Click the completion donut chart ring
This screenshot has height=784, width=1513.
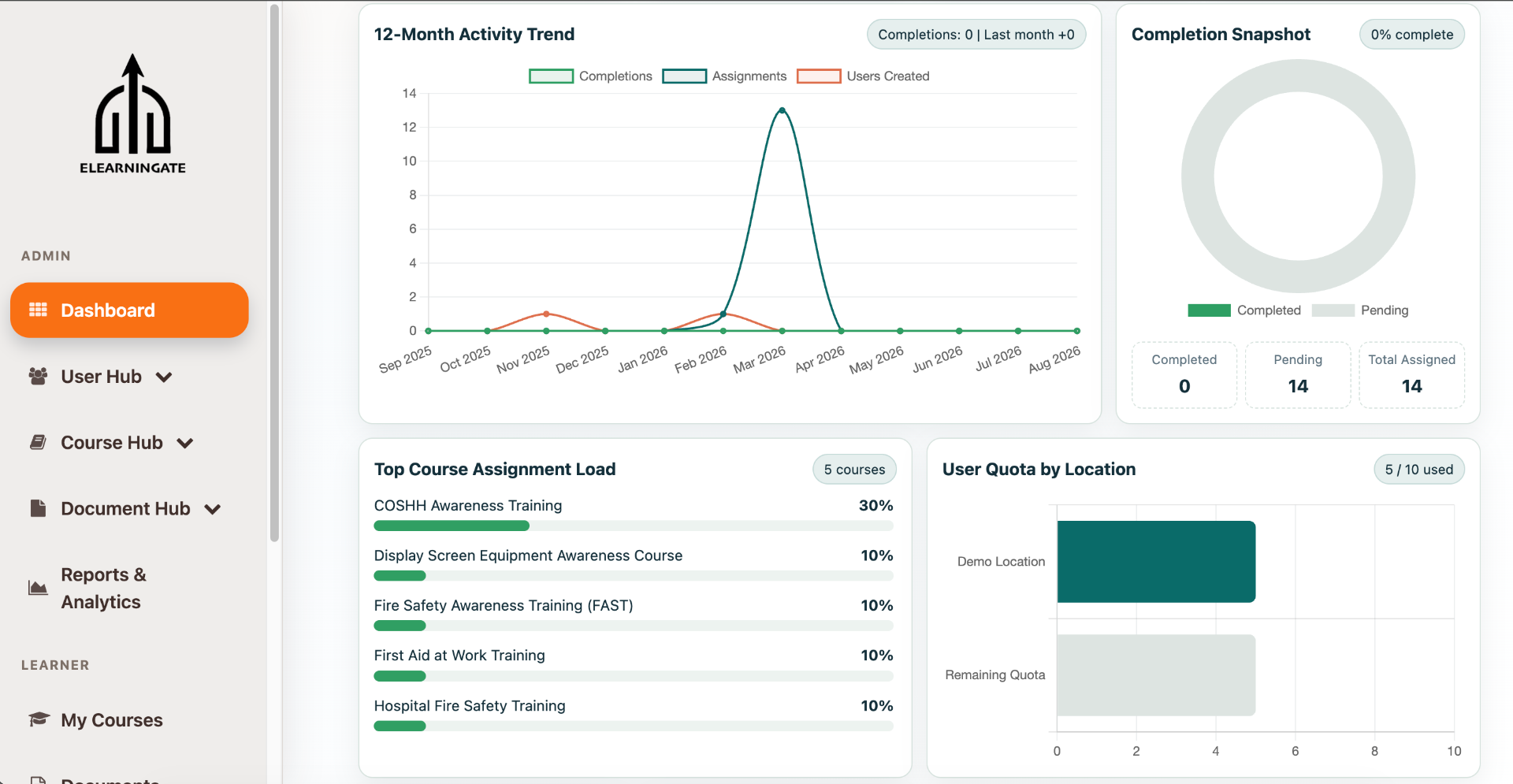1198,176
